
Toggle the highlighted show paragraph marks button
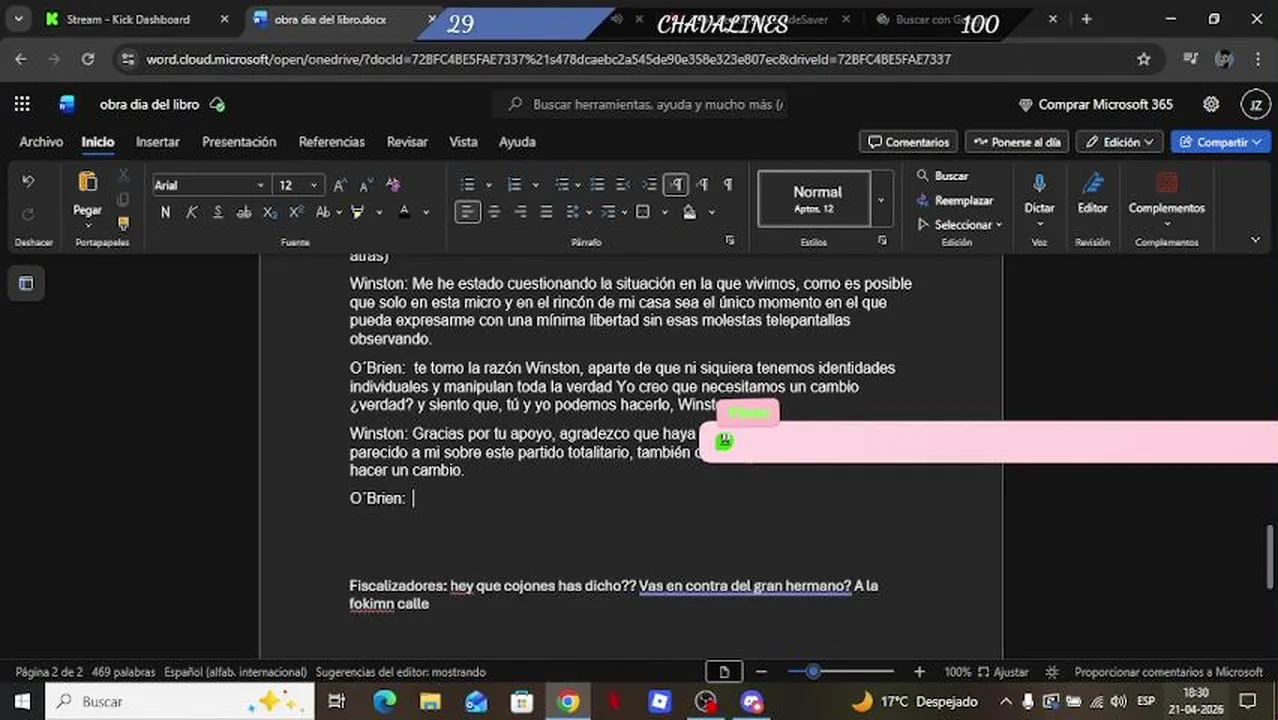676,185
